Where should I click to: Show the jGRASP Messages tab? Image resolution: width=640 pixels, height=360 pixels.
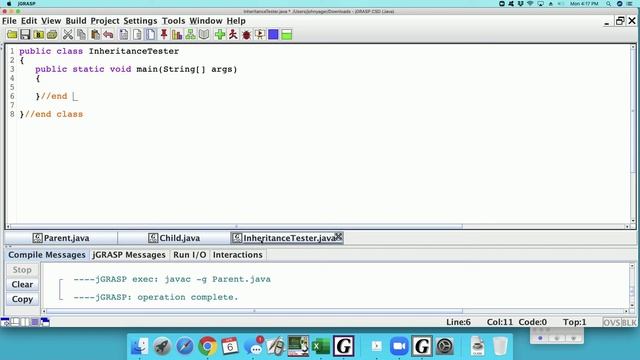(x=129, y=255)
